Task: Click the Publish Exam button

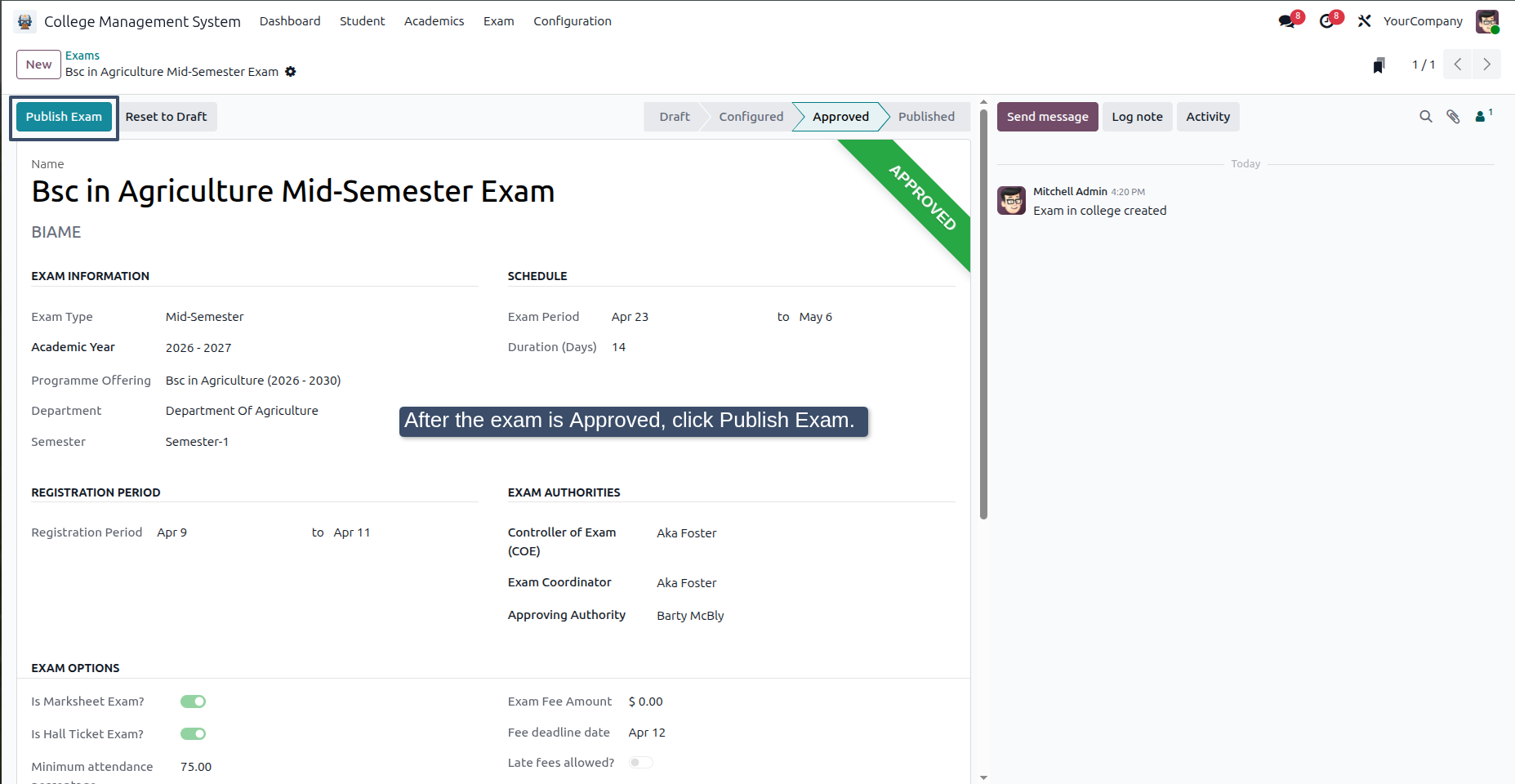Action: (x=64, y=117)
